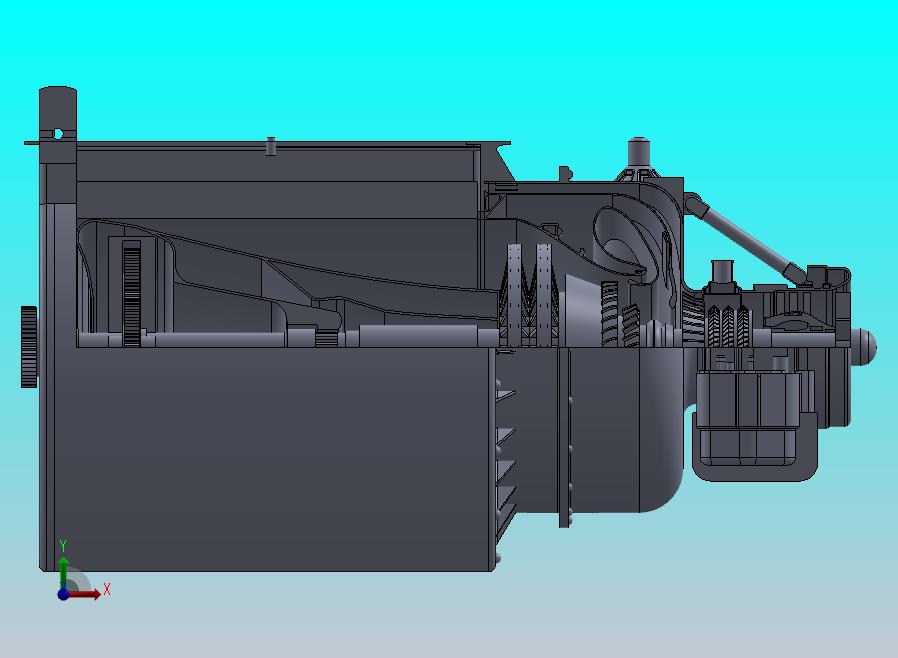The height and width of the screenshot is (658, 898).
Task: Click the blue origin ball of the triad
Action: coord(63,594)
